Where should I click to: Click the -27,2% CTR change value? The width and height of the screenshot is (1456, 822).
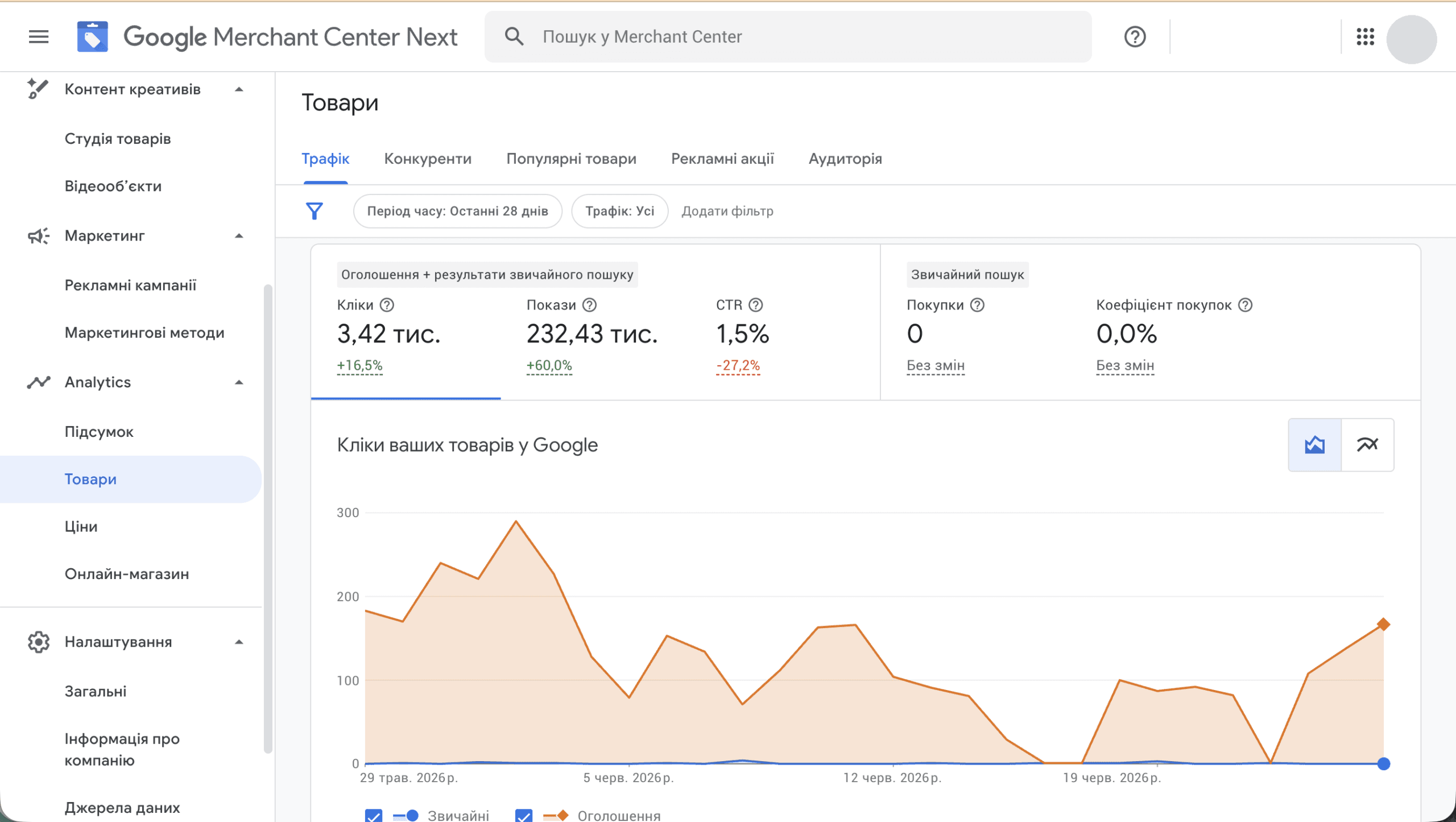(x=738, y=365)
